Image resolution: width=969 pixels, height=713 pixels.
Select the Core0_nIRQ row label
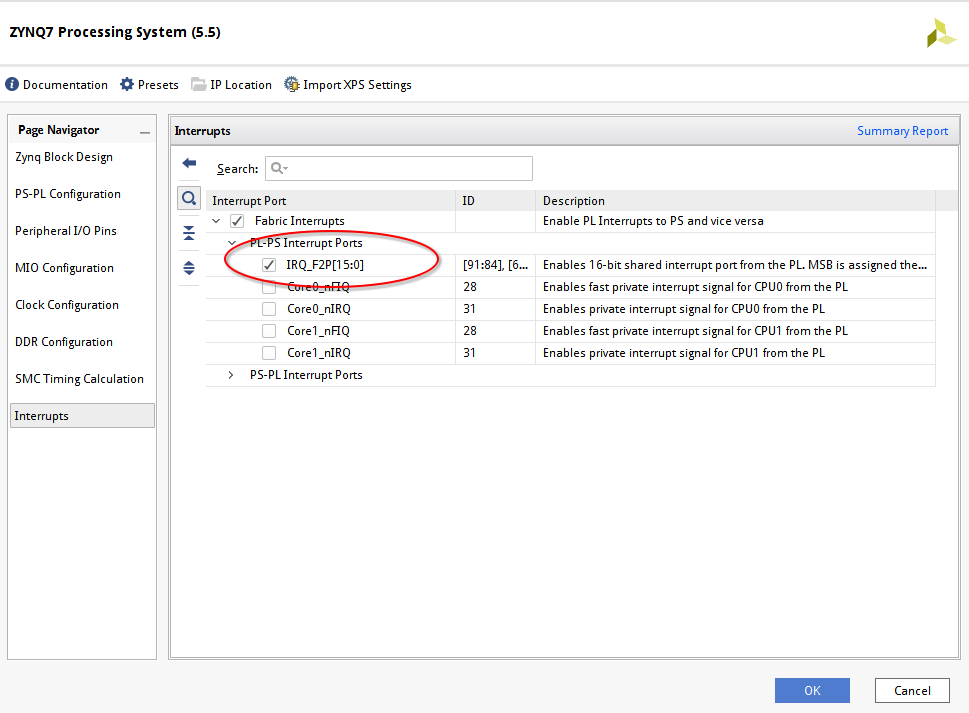[x=319, y=309]
